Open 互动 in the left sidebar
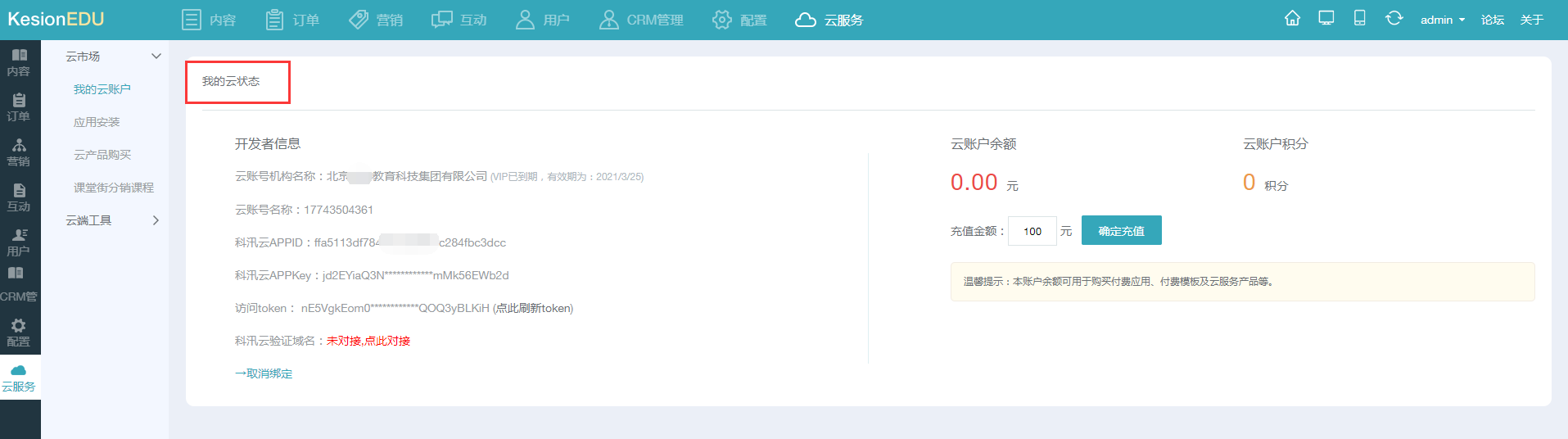The height and width of the screenshot is (439, 1568). (x=19, y=197)
